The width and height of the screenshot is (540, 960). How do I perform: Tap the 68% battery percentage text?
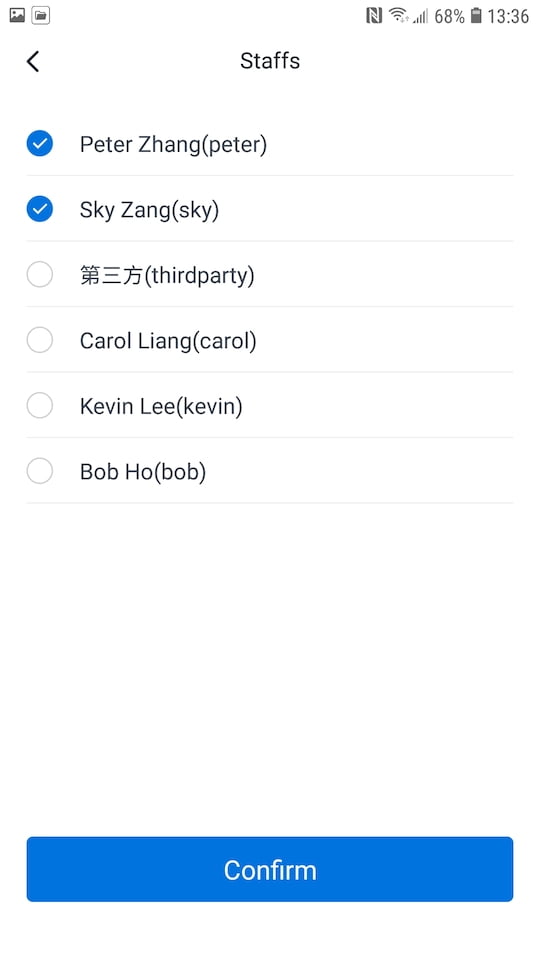click(449, 16)
